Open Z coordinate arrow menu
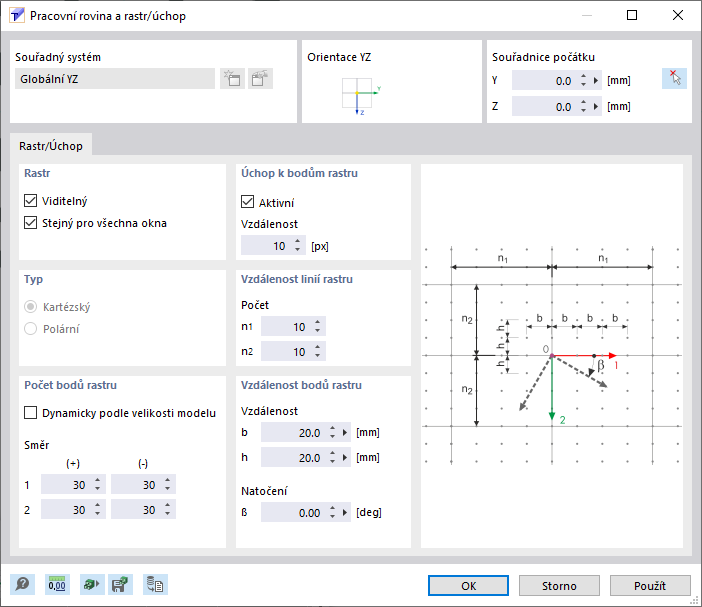The height and width of the screenshot is (607, 702). tap(596, 107)
